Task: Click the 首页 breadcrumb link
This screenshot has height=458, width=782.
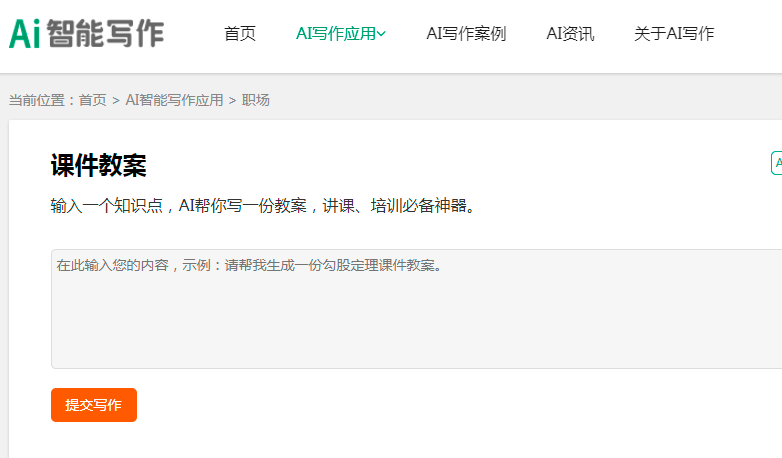Action: [93, 100]
